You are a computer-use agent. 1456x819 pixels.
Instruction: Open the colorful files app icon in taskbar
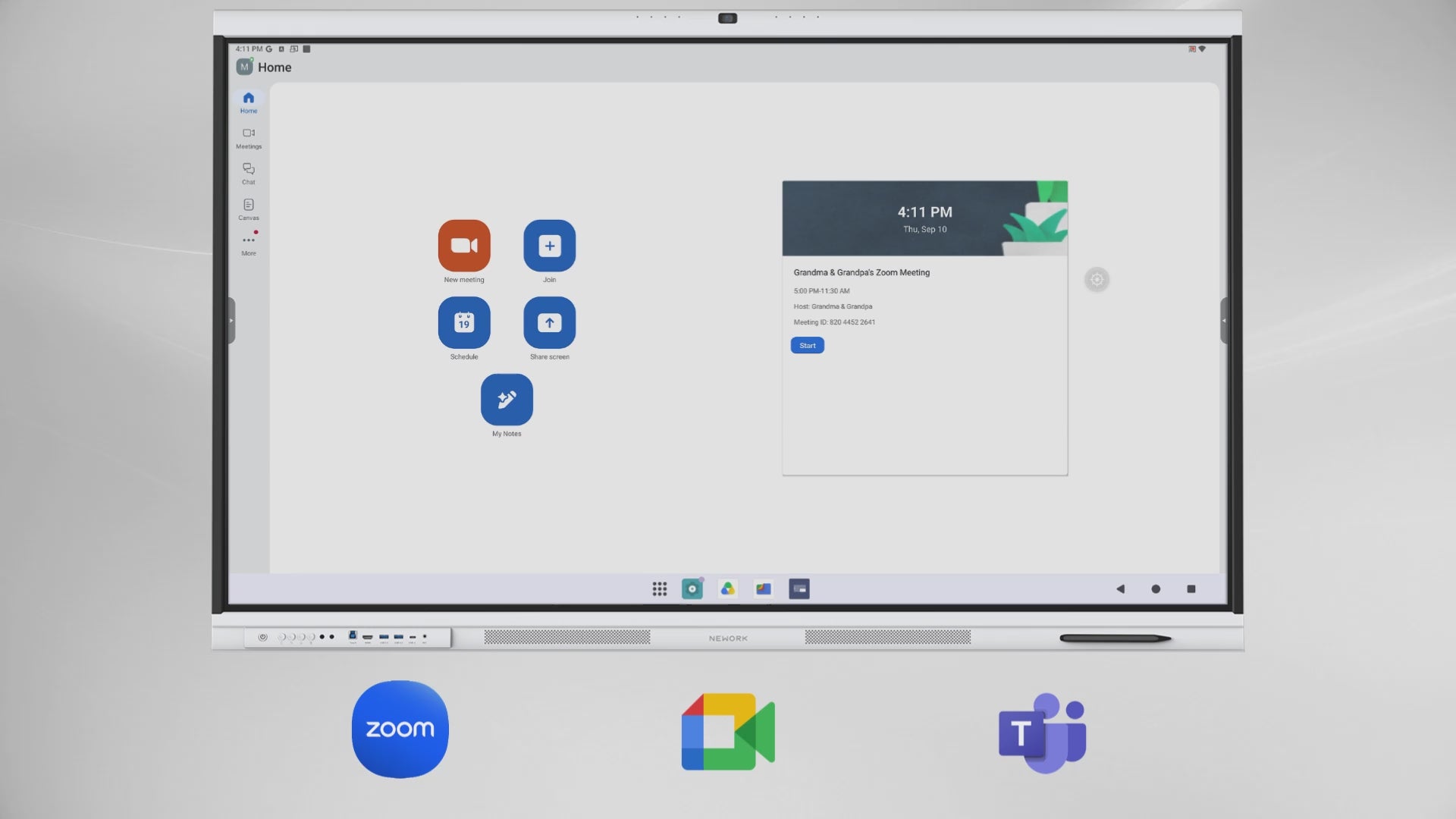764,589
